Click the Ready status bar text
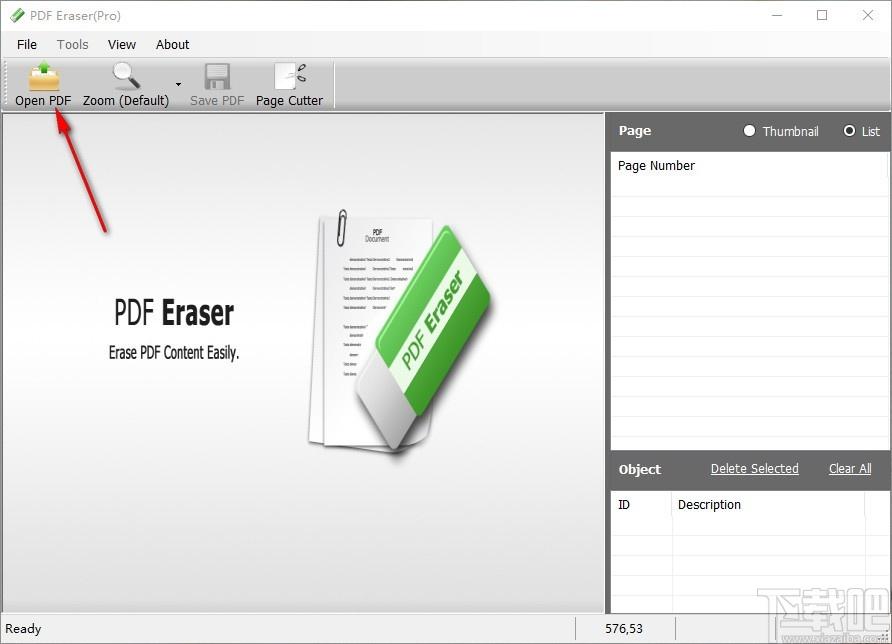Image resolution: width=892 pixels, height=644 pixels. click(x=23, y=629)
